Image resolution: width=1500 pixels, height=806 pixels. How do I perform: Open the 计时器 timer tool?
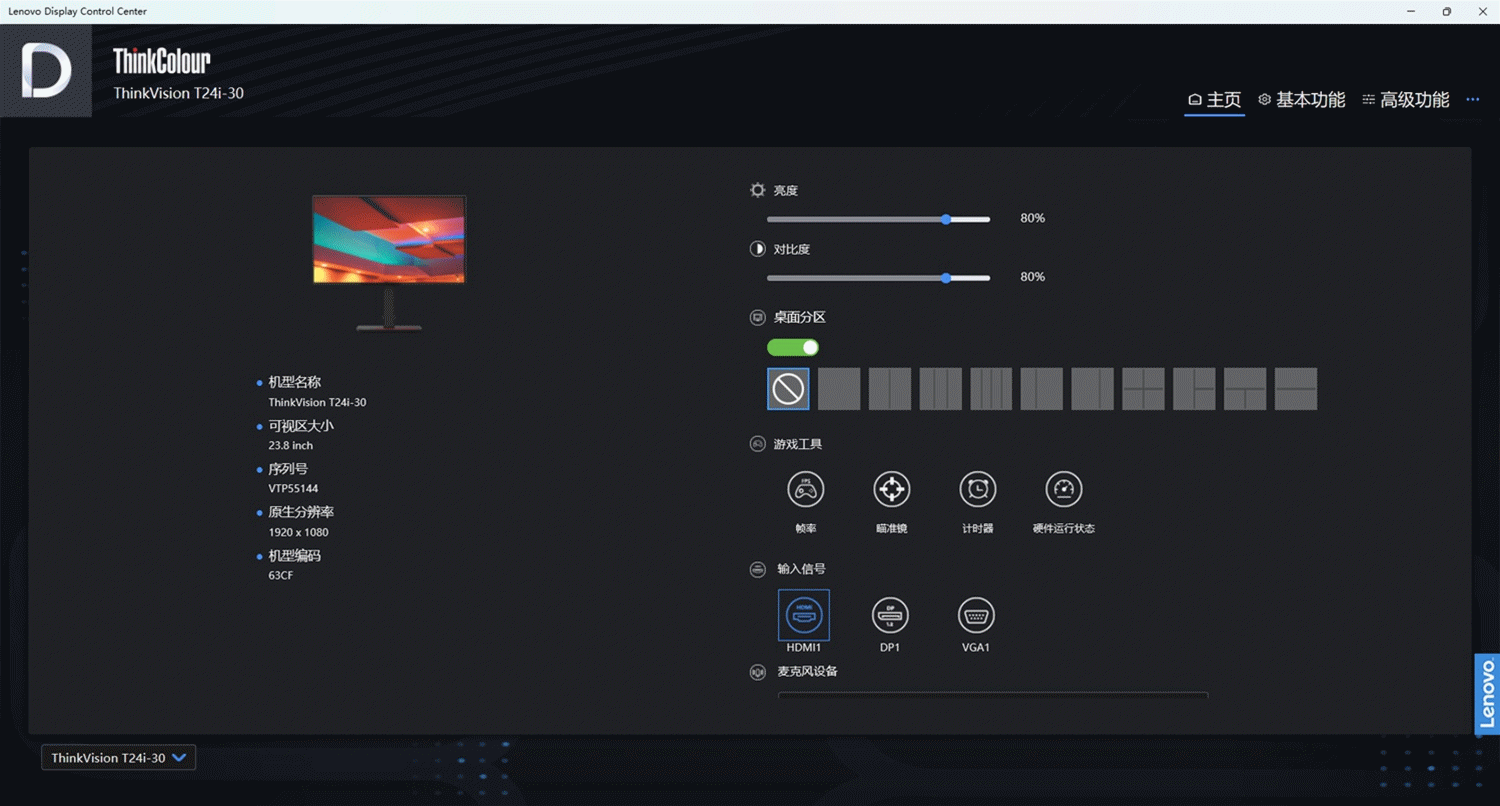click(978, 489)
